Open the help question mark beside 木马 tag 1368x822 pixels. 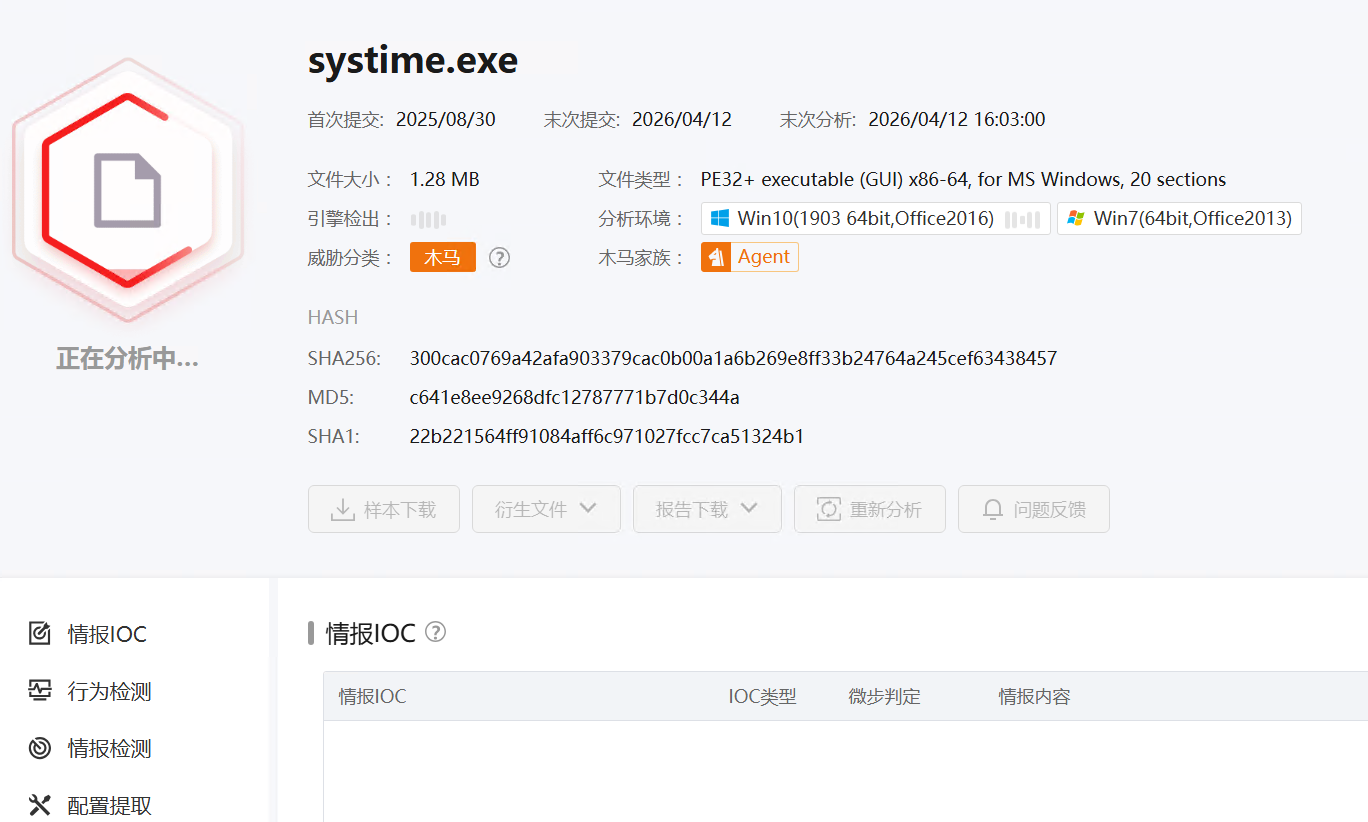tap(500, 258)
